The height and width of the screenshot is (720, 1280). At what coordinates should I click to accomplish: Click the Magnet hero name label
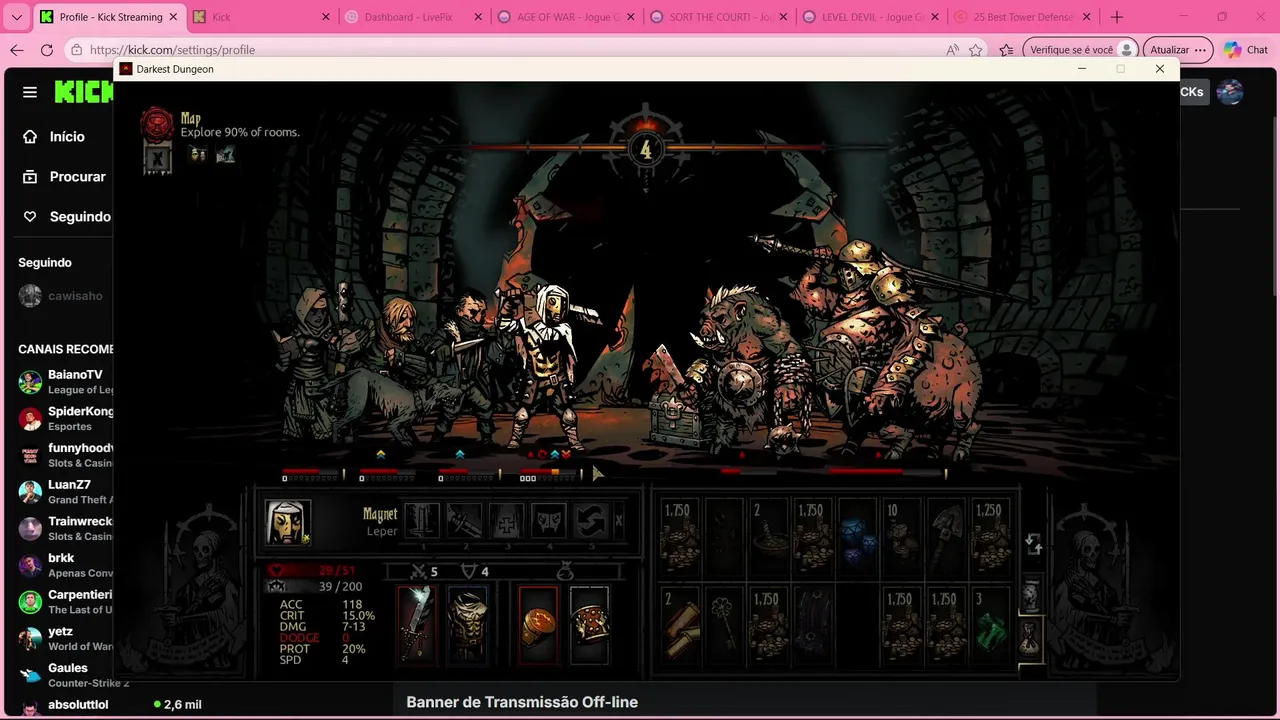point(380,514)
